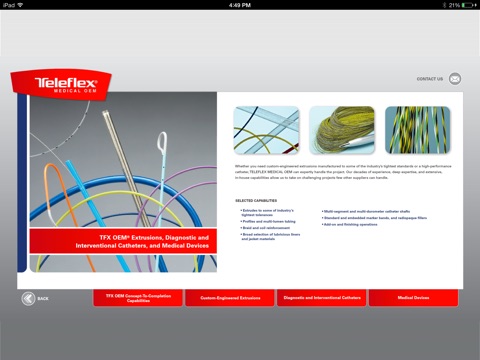The image size is (480, 360).
Task: Tap the battery icon in status bar
Action: (x=469, y=5)
